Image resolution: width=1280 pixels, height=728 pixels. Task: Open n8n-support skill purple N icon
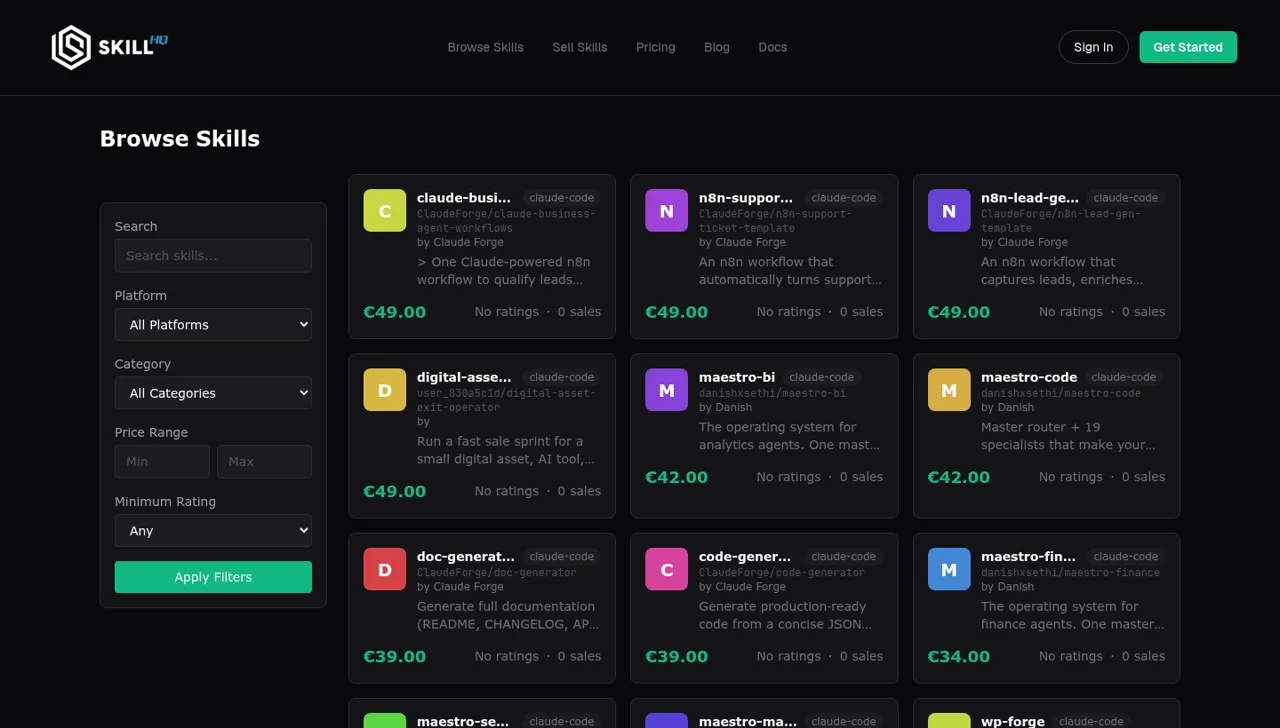pos(667,210)
